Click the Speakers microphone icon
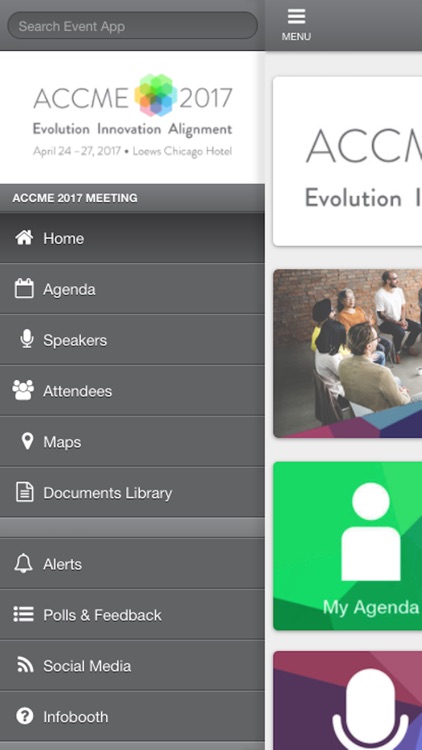 click(27, 339)
